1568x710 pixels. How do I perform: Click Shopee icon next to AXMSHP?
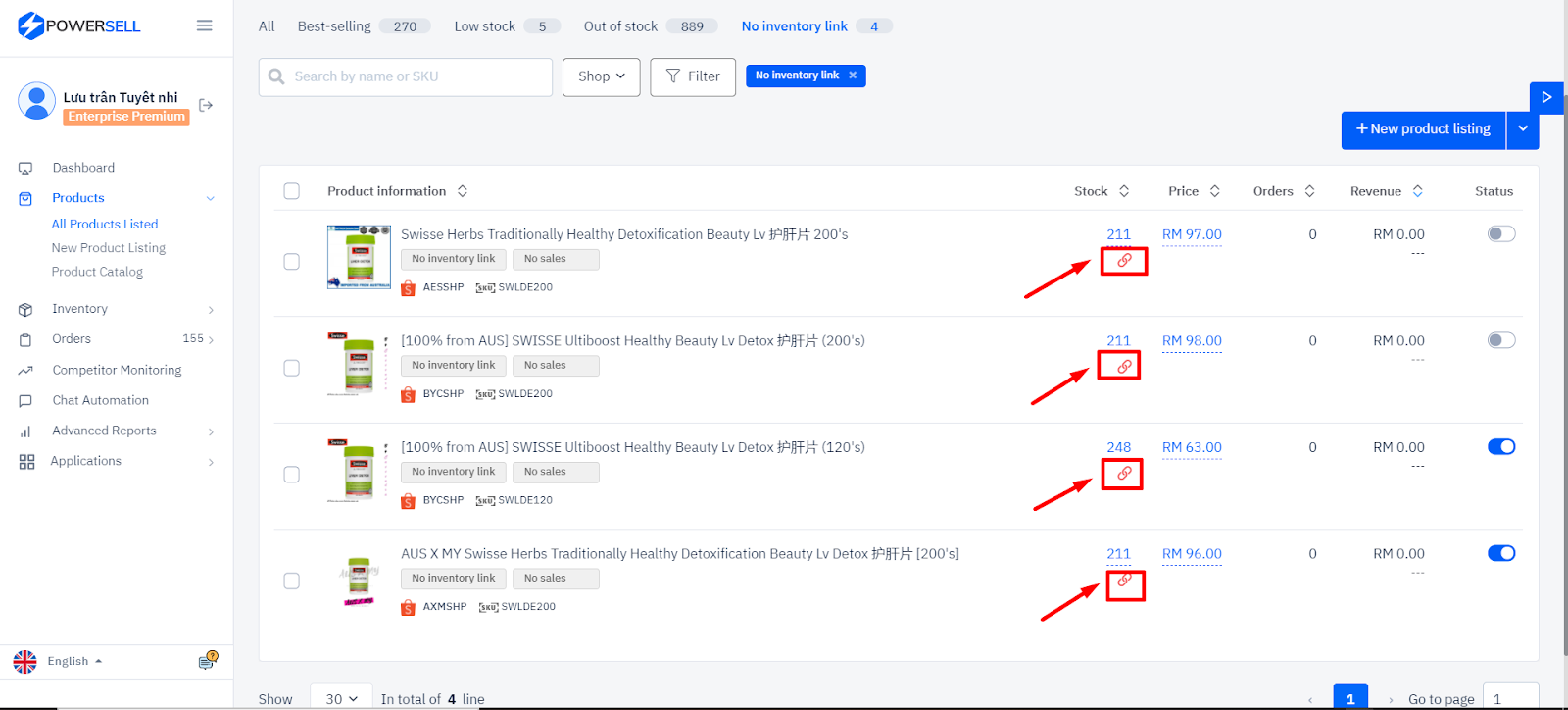[x=408, y=607]
